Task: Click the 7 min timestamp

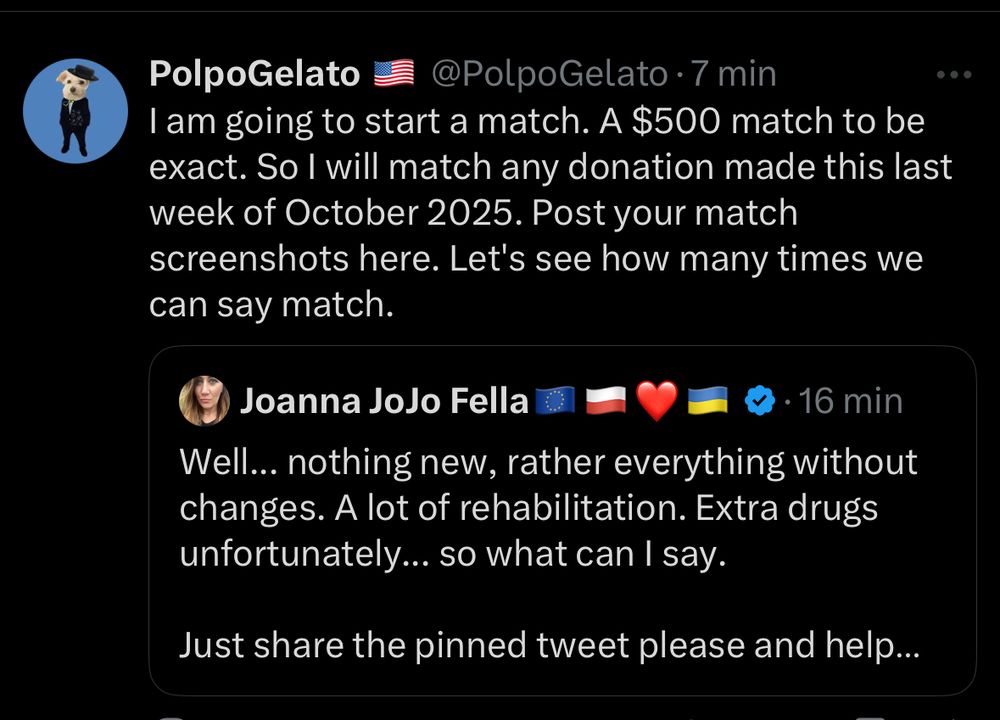Action: pos(735,73)
